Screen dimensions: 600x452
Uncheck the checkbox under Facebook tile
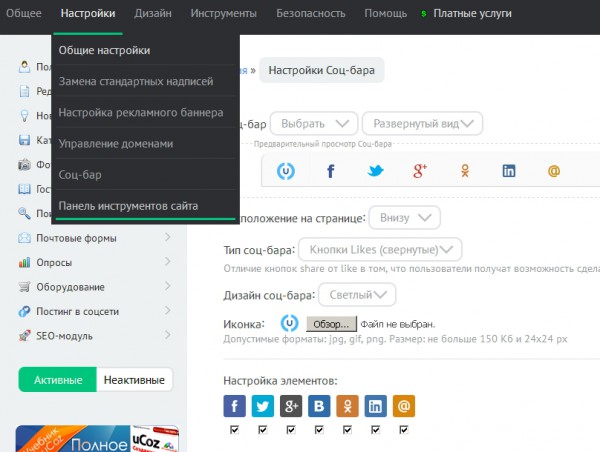pos(235,430)
